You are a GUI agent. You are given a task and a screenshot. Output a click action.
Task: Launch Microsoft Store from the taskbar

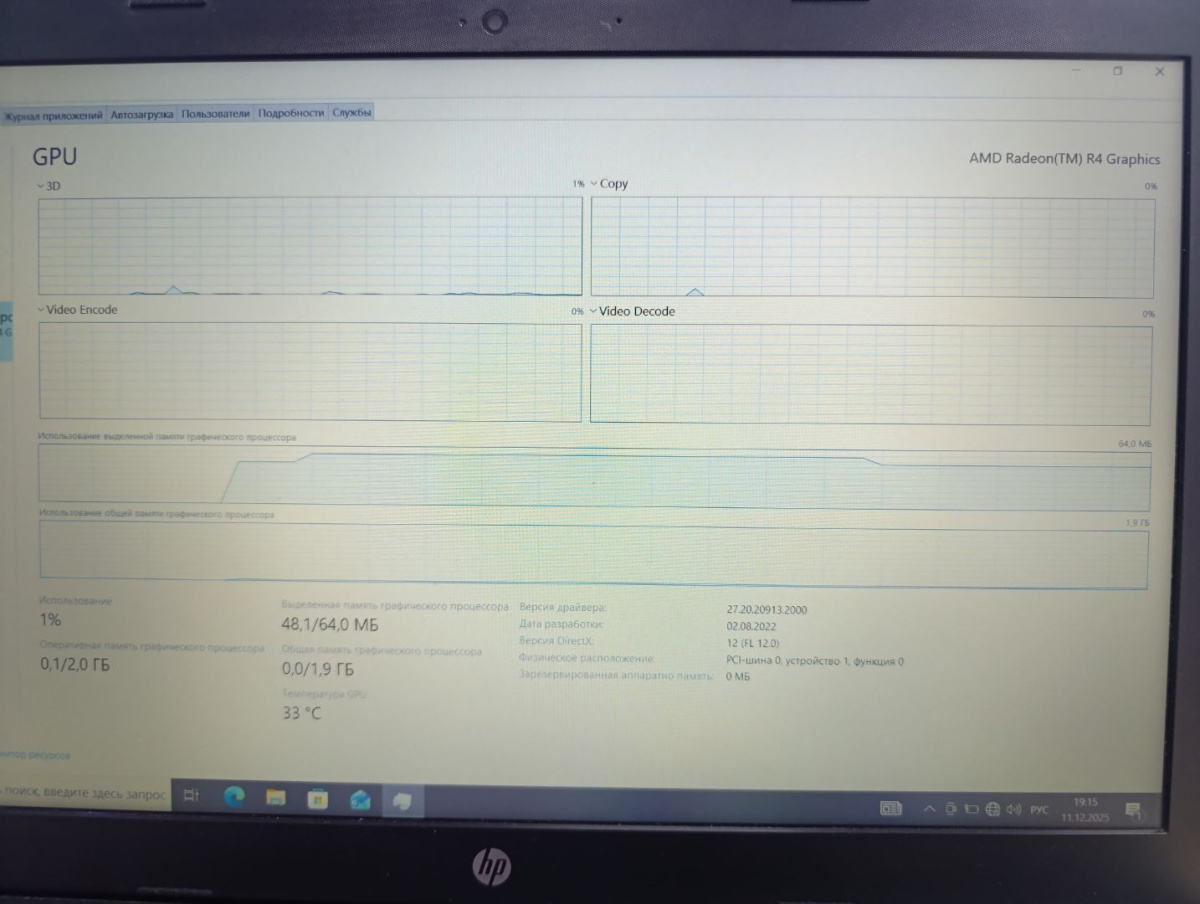point(317,799)
